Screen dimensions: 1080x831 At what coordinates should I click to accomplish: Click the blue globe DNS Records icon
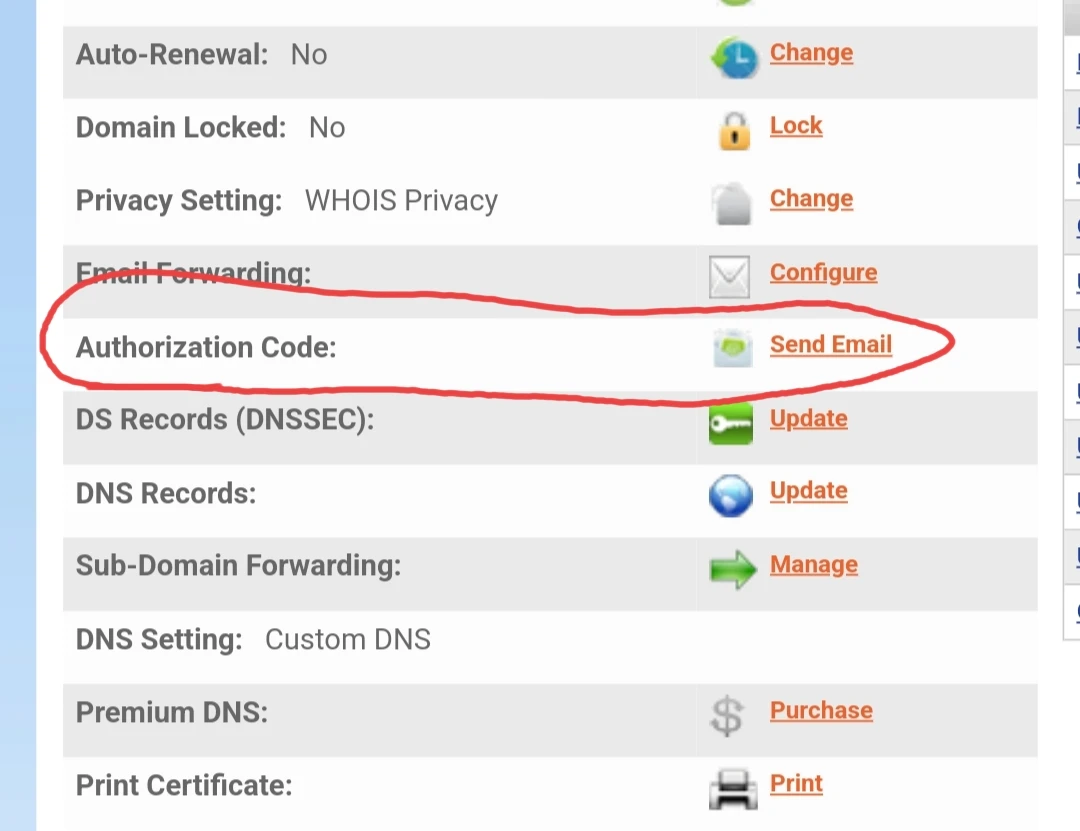point(730,496)
